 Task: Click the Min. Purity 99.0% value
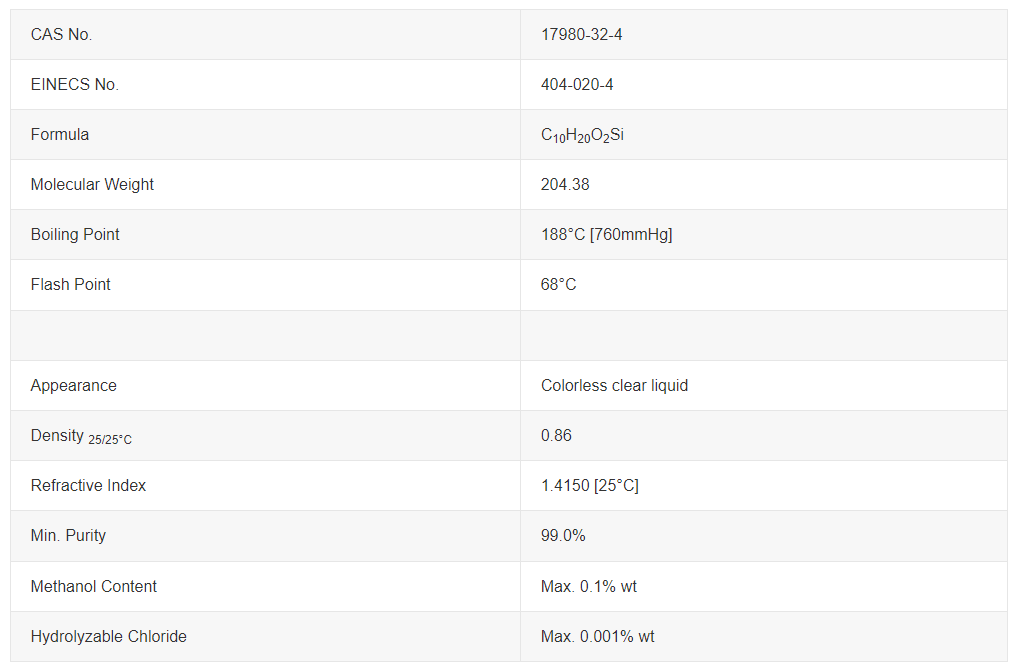click(x=563, y=536)
